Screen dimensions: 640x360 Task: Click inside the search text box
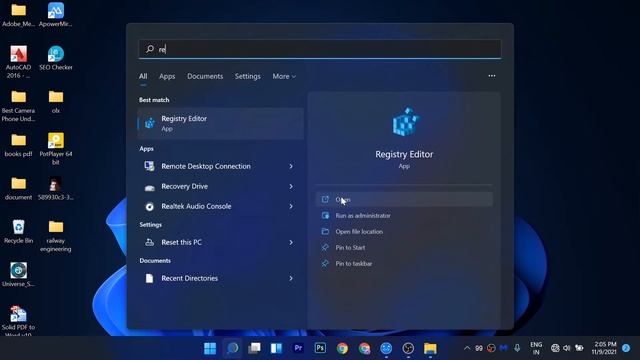pos(320,49)
